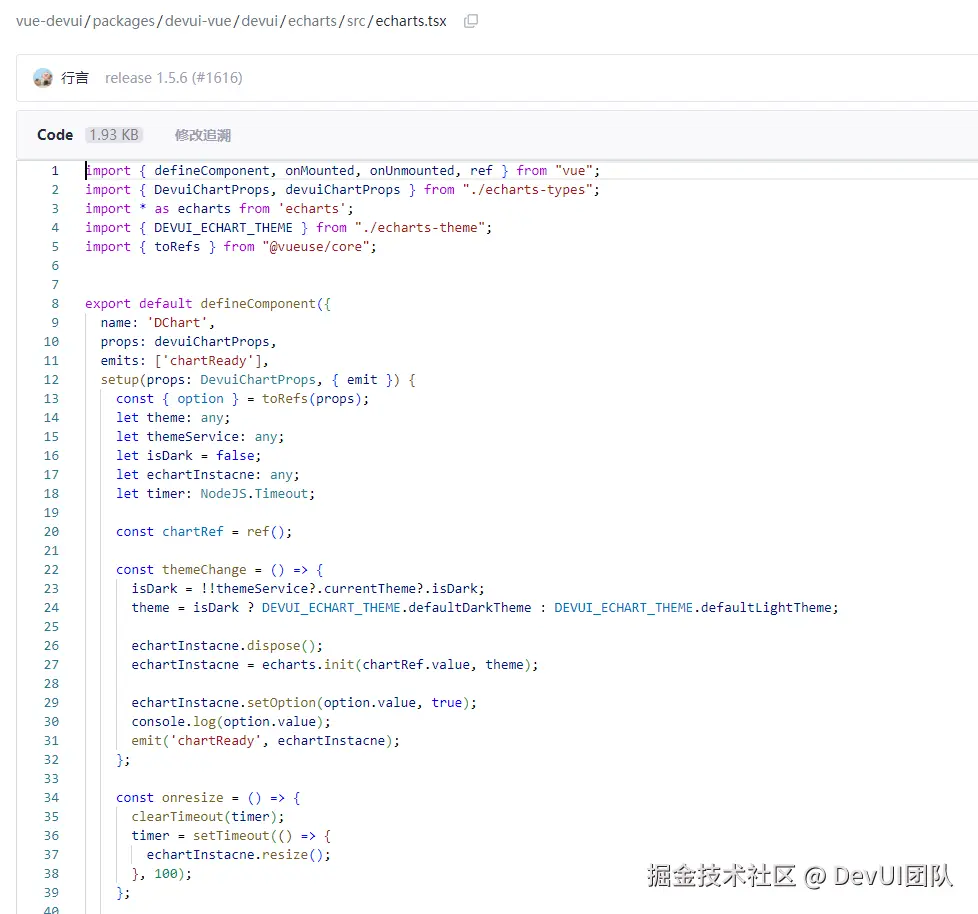The width and height of the screenshot is (978, 914).
Task: Click clearTimeout(timer) on line 35
Action: tap(204, 817)
